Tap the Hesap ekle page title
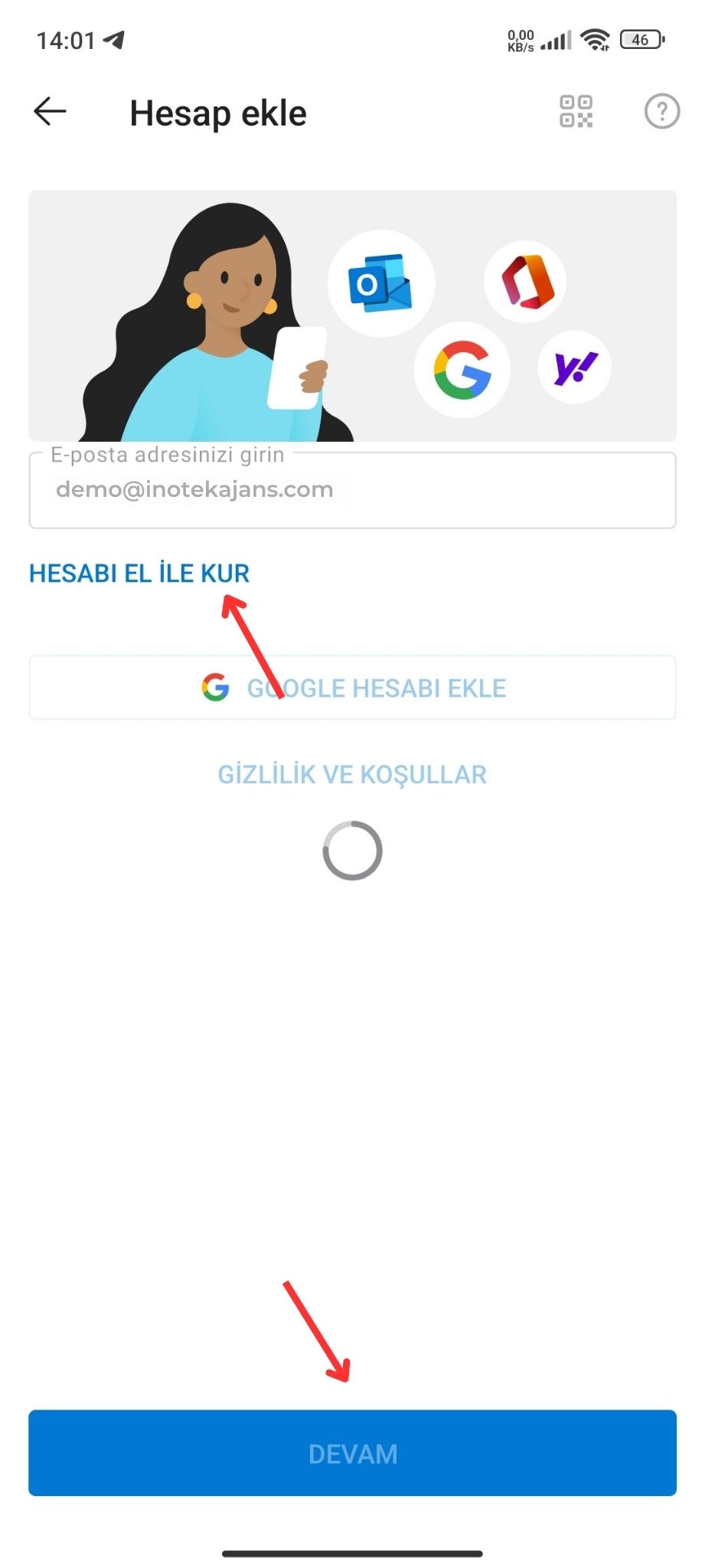The height and width of the screenshot is (1568, 705). pos(218,113)
